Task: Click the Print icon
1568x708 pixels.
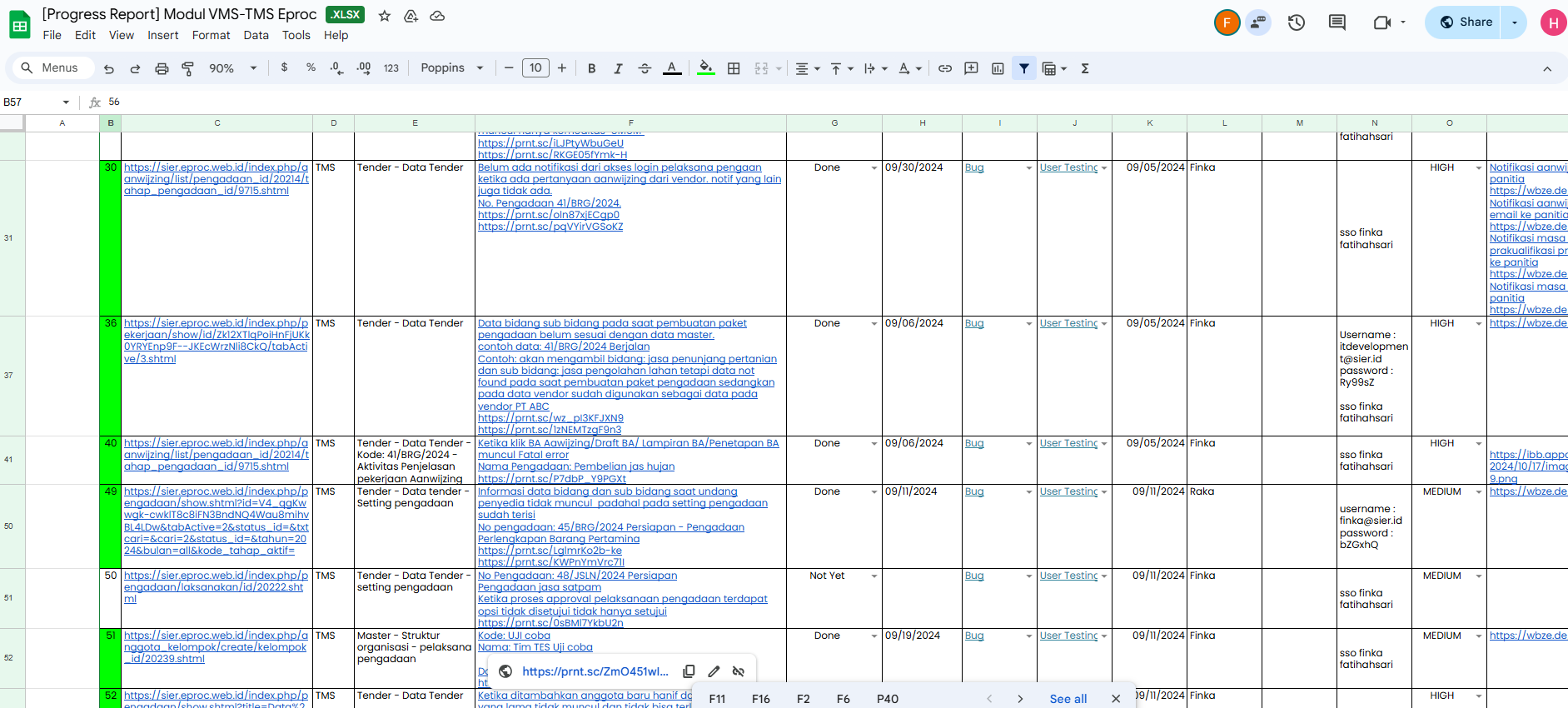Action: [x=162, y=68]
